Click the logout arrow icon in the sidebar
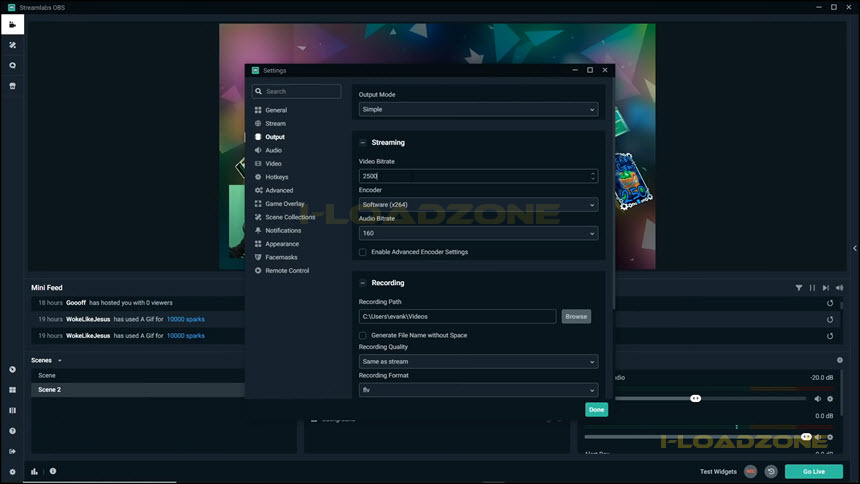860x484 pixels. (12, 451)
